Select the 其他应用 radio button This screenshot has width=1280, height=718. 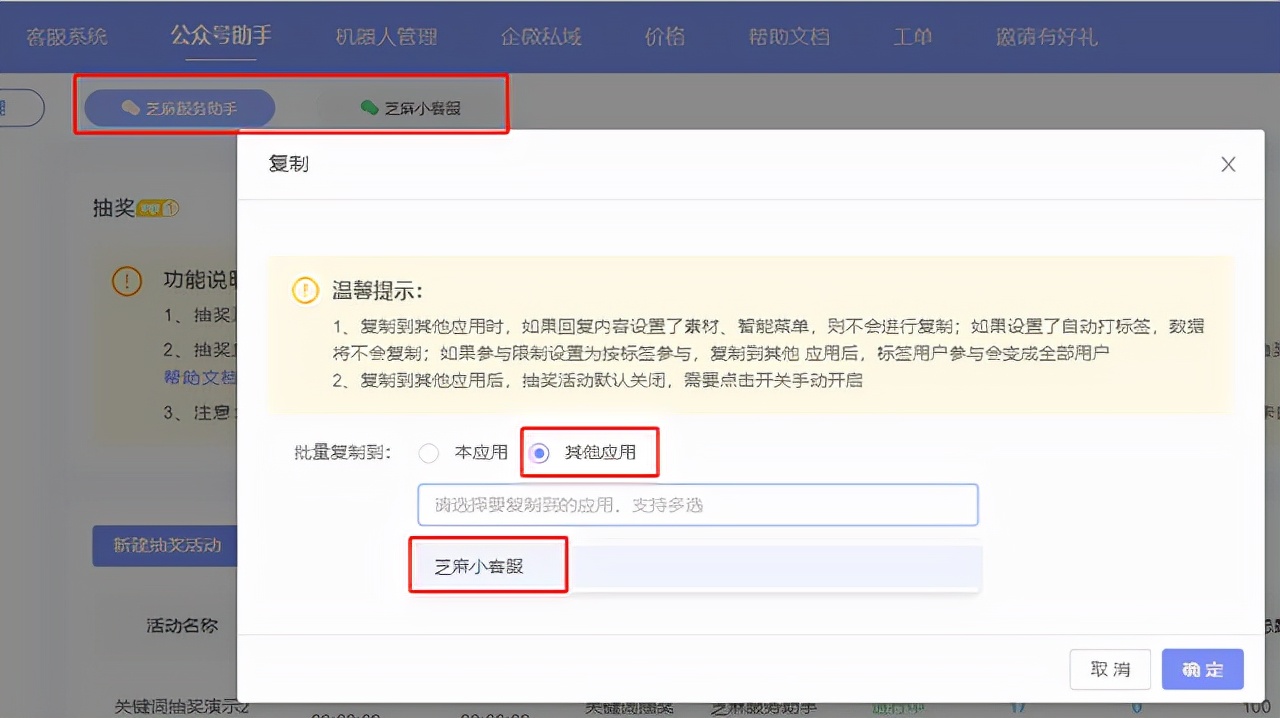[538, 453]
